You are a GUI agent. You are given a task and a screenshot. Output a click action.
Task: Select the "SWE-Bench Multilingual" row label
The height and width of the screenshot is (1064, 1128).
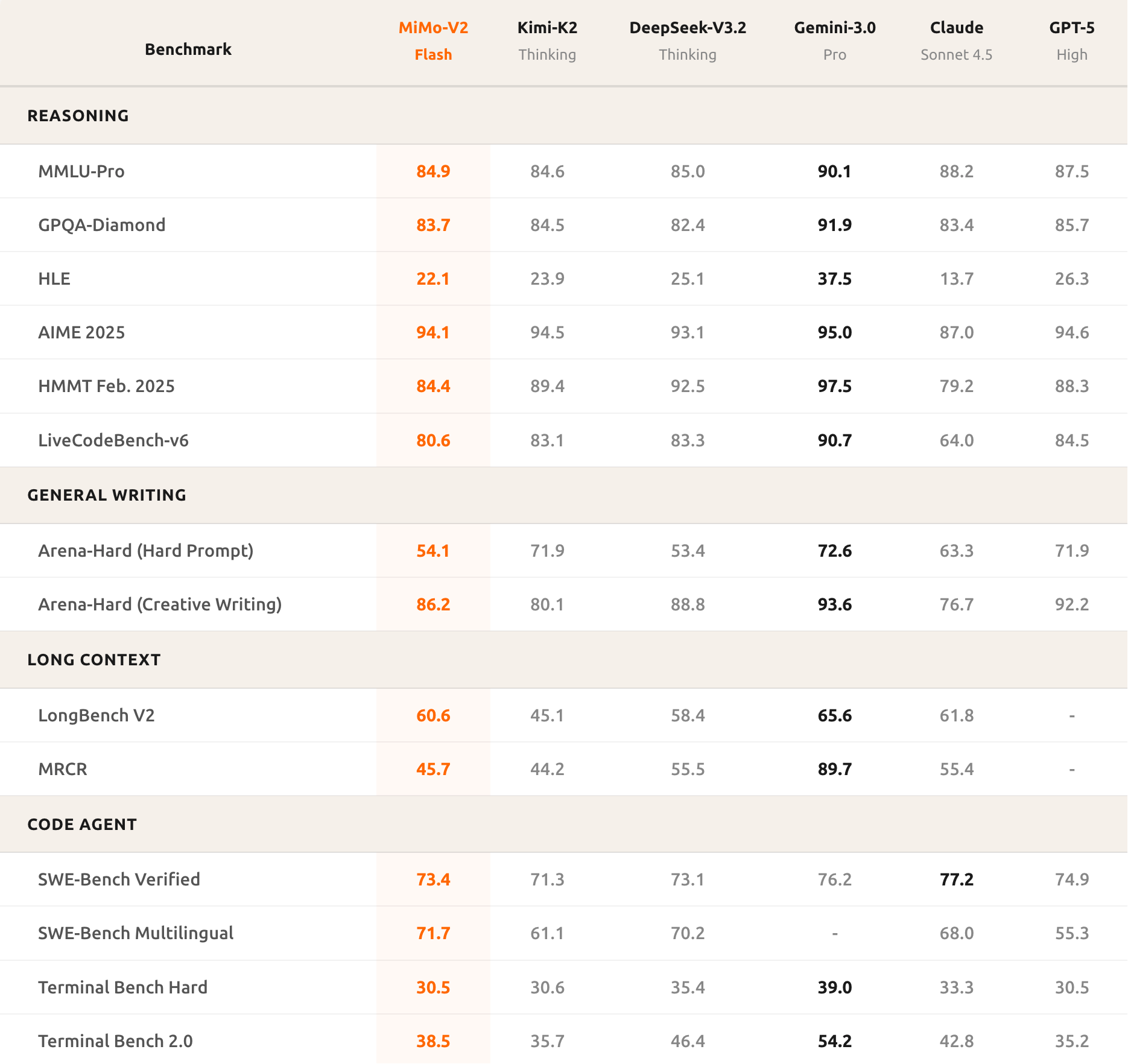[x=136, y=933]
